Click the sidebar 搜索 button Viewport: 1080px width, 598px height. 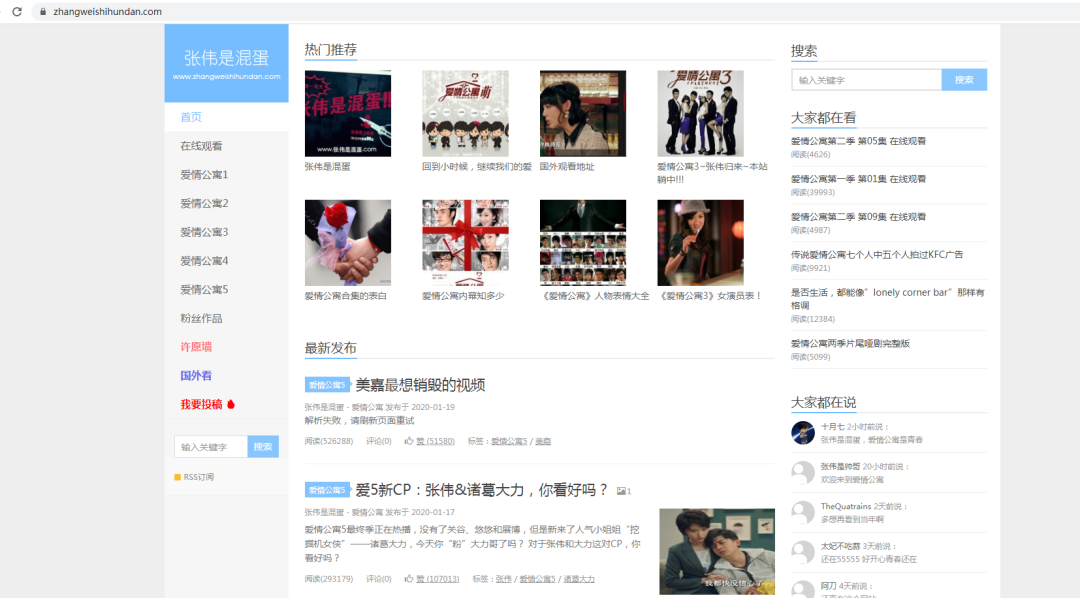click(x=263, y=446)
